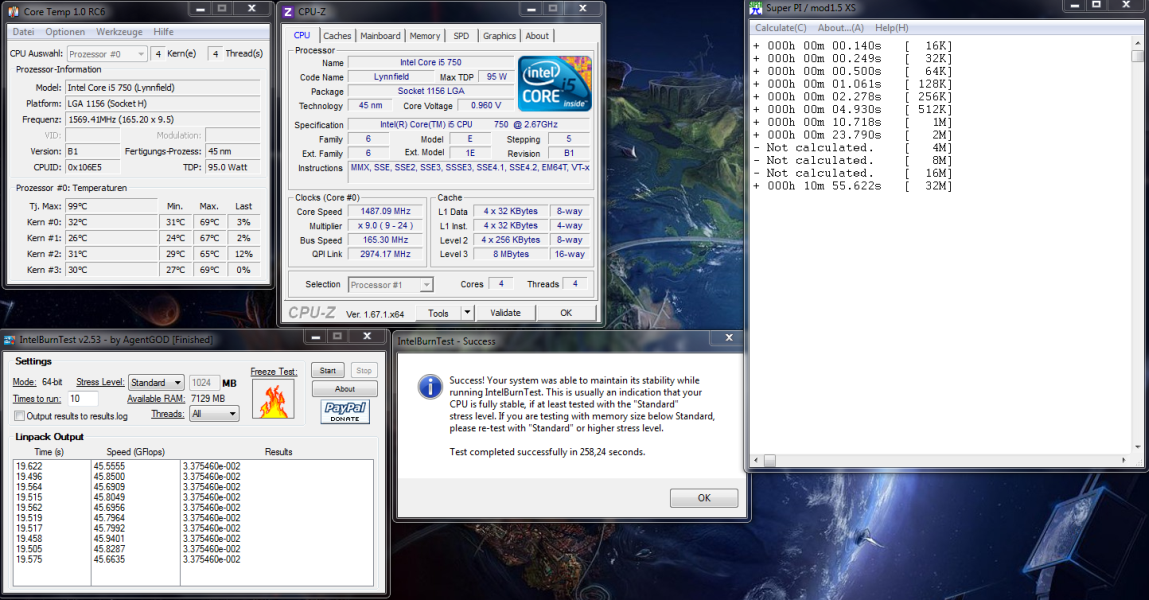The height and width of the screenshot is (600, 1149).
Task: Click the Core Speed 1487.09 MHz value
Action: tap(385, 211)
